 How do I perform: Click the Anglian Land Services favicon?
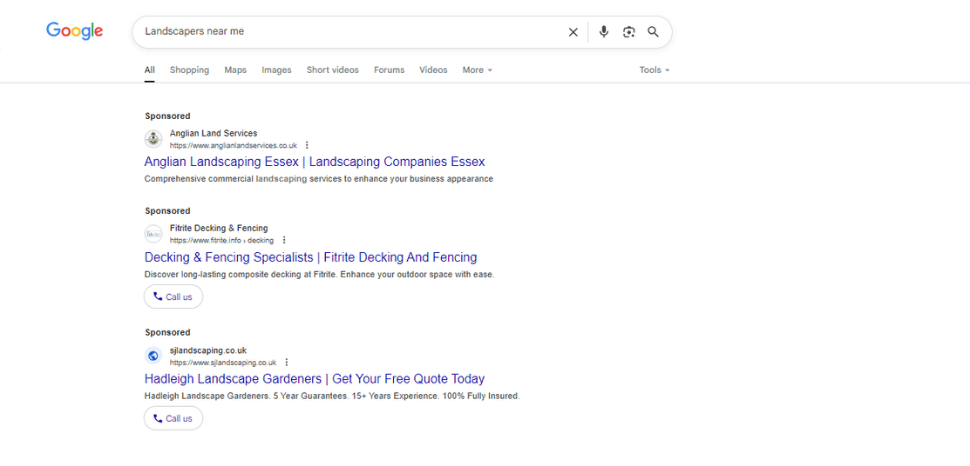[x=153, y=139]
